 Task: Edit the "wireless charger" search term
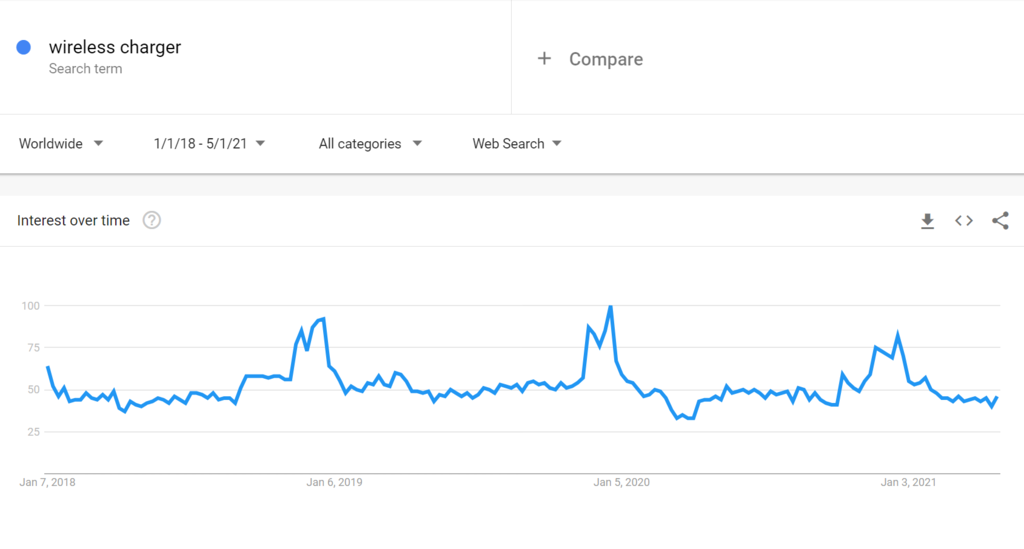[115, 47]
